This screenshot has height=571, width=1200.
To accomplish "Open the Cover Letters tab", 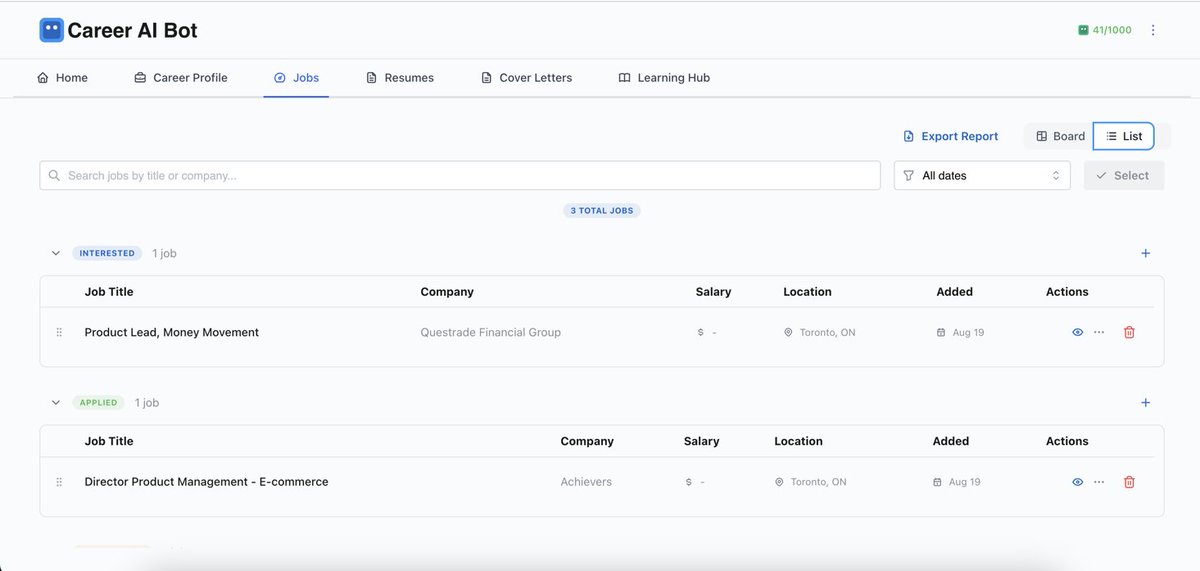I will tap(526, 78).
